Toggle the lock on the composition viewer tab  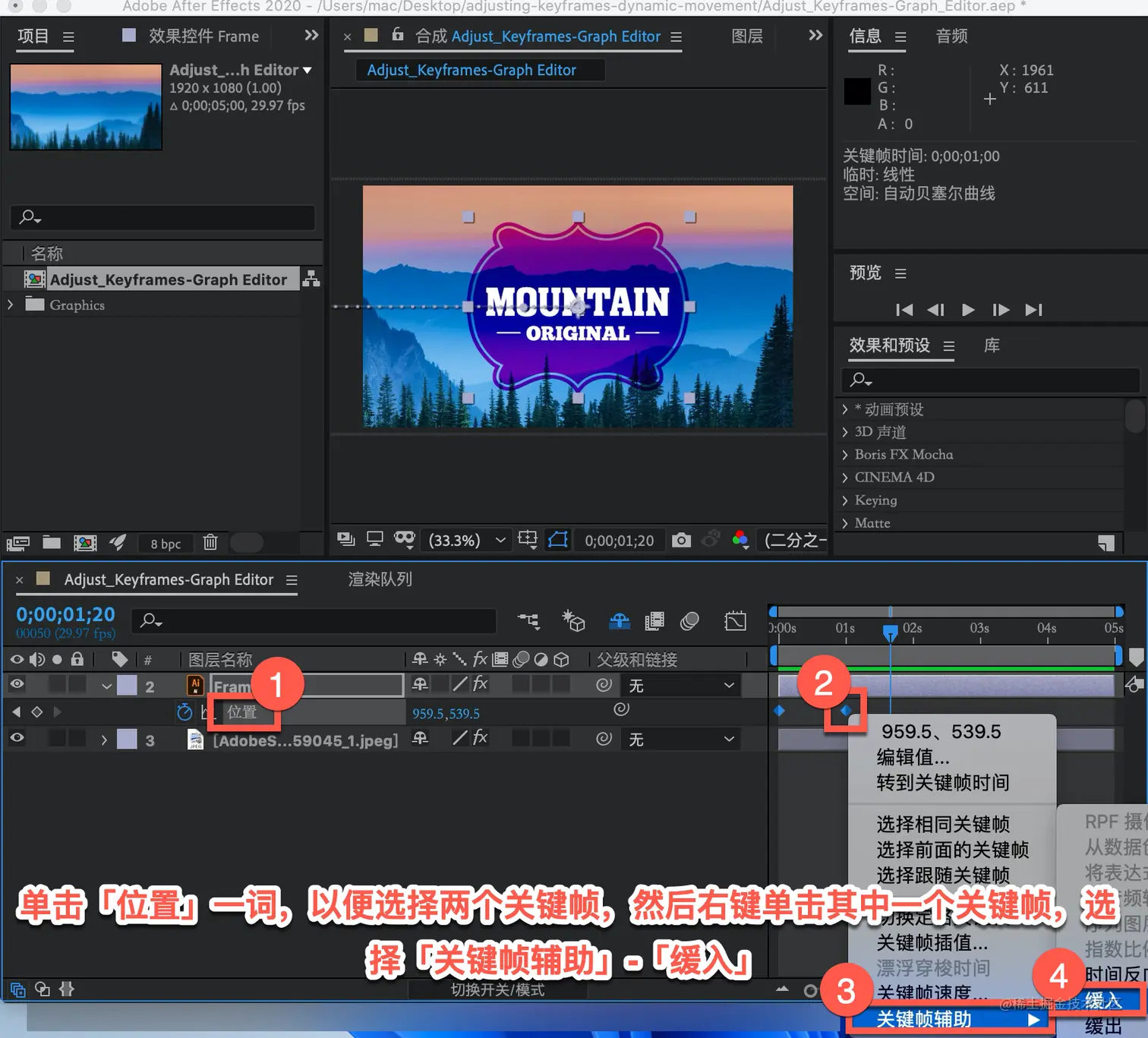point(397,35)
